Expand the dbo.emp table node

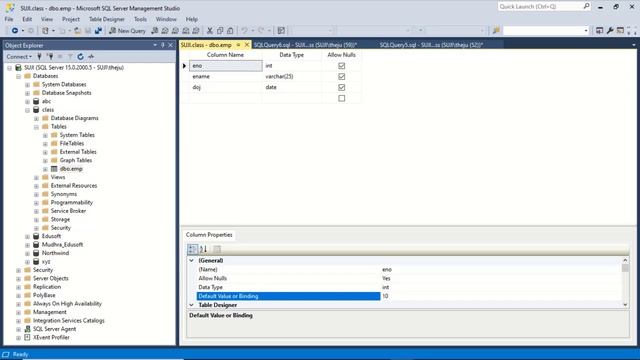45,169
